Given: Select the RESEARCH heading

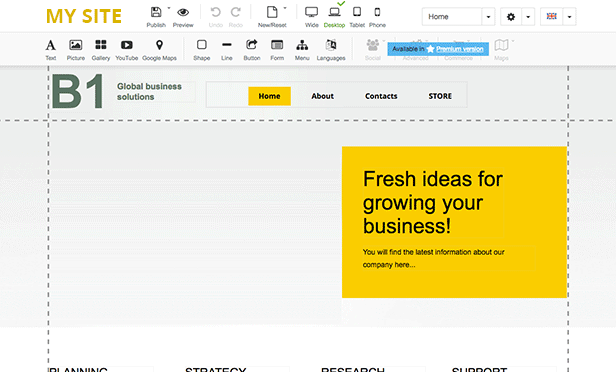Looking at the screenshot, I should tap(352, 369).
